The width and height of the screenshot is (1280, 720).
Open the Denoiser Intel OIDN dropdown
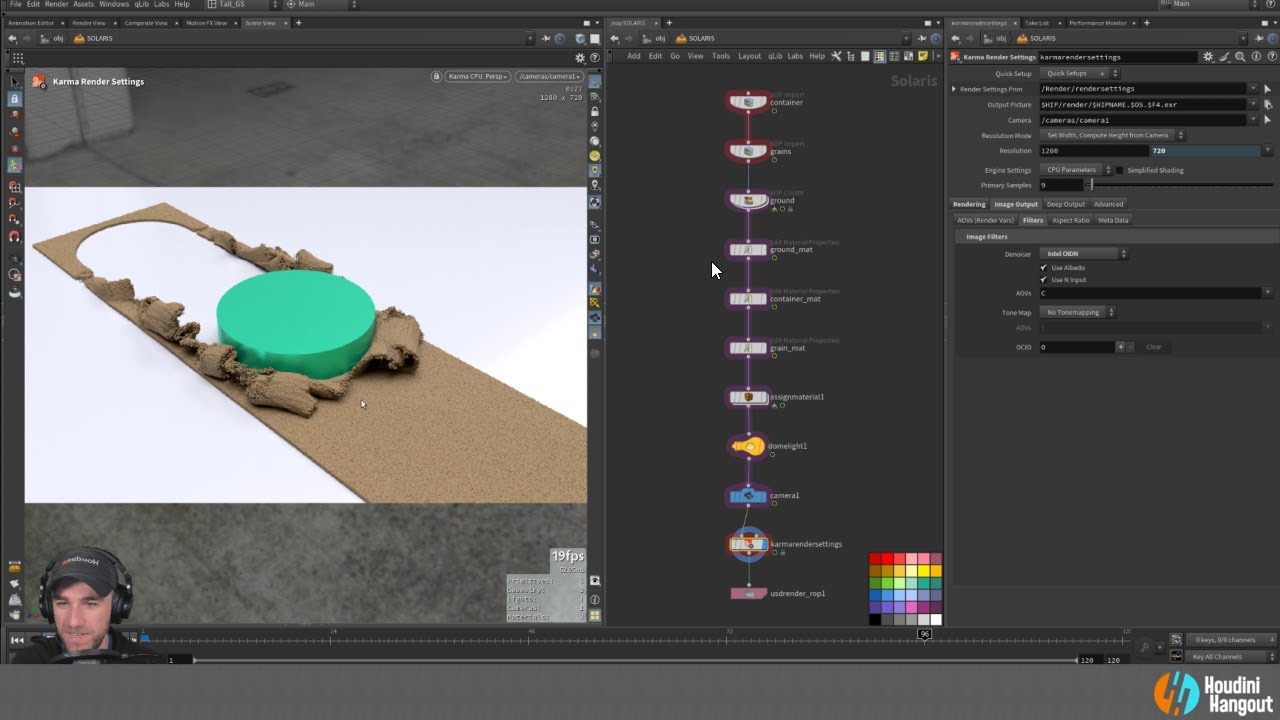pyautogui.click(x=1084, y=254)
